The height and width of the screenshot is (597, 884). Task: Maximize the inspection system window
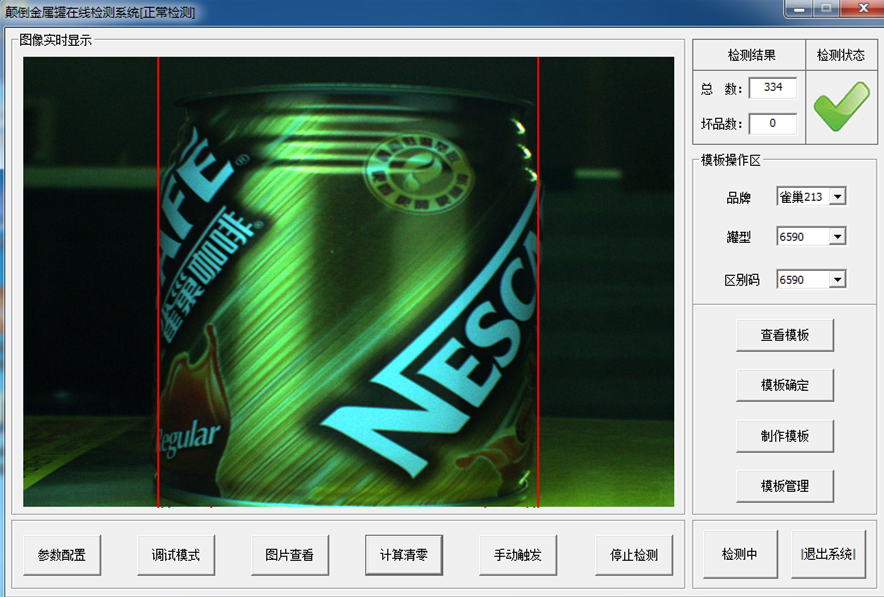click(x=826, y=8)
